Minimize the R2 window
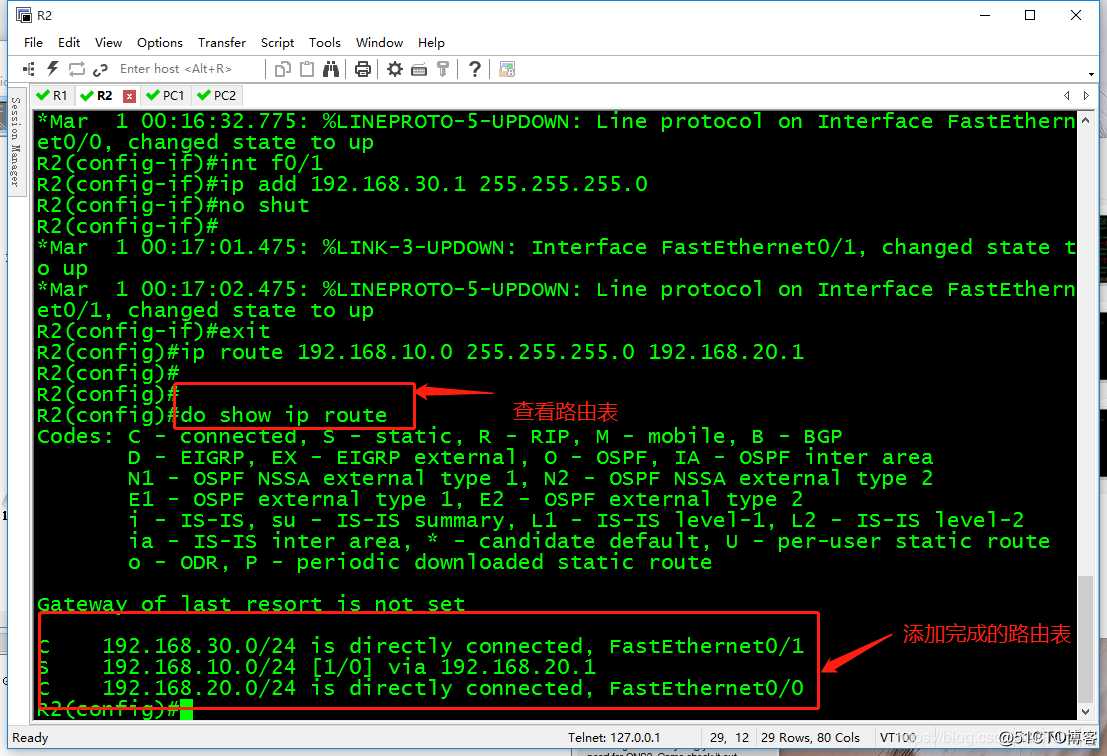 [x=986, y=16]
